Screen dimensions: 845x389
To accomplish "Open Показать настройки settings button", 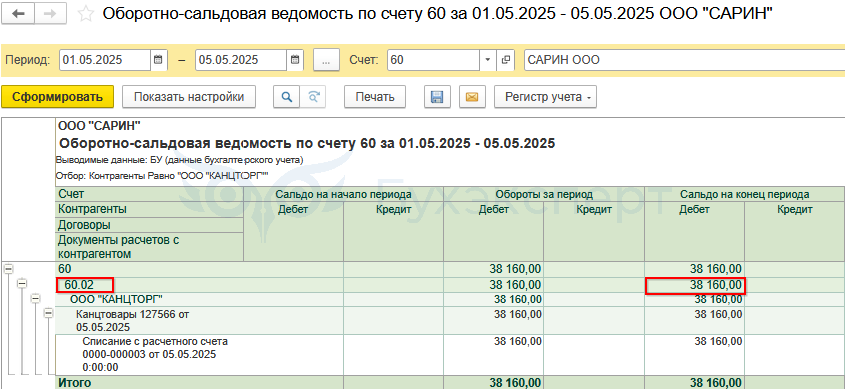I will 189,97.
